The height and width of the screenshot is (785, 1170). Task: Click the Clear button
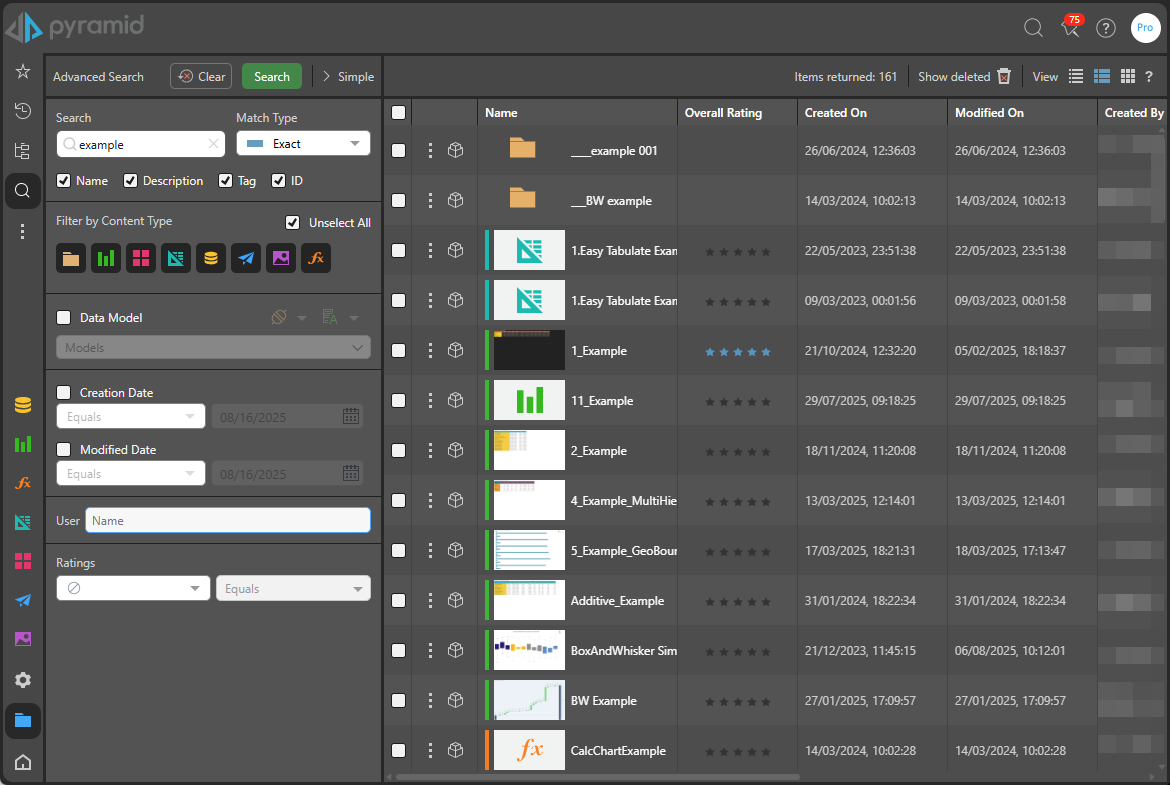coord(201,77)
